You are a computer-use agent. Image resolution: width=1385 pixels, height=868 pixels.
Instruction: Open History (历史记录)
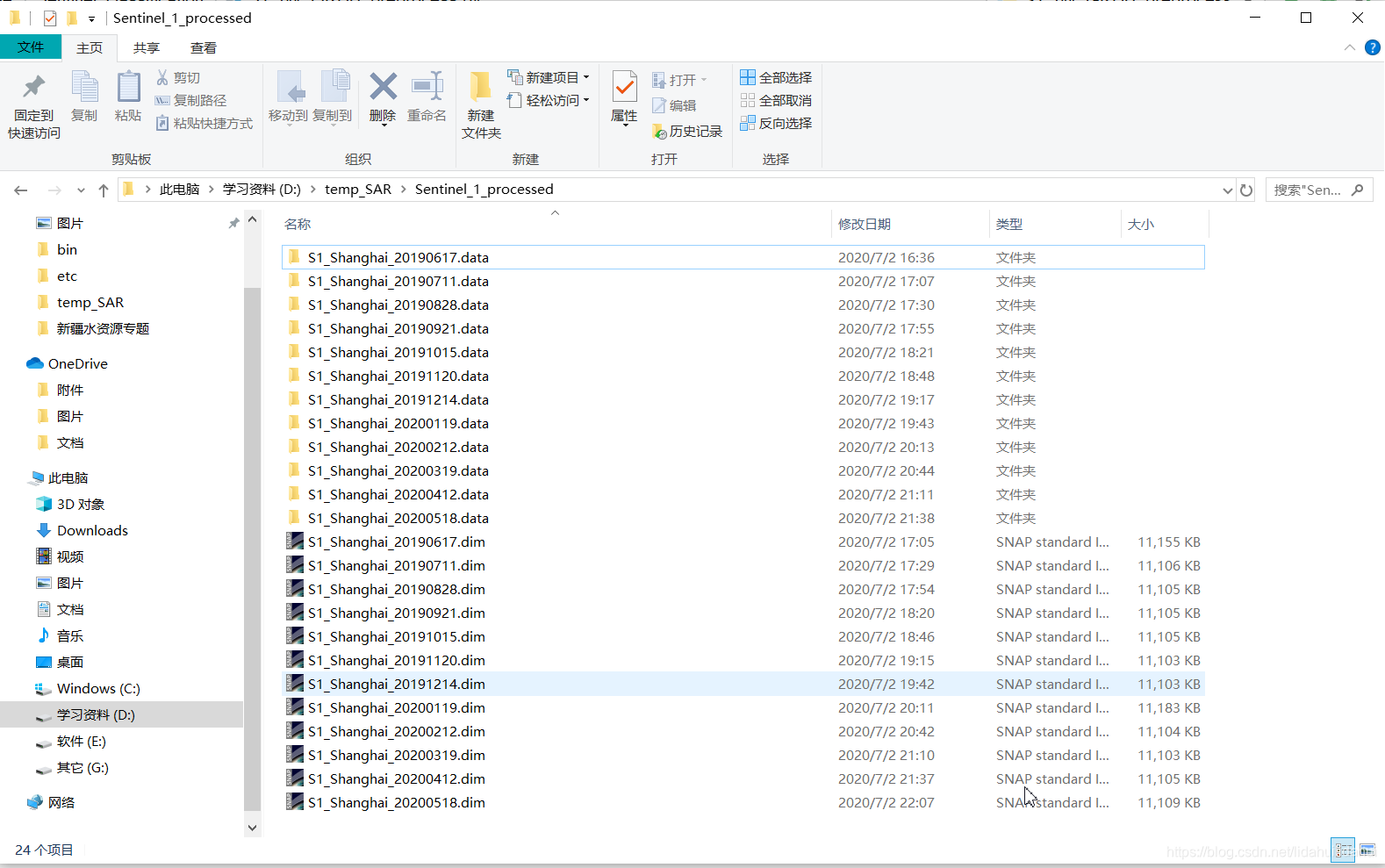687,131
